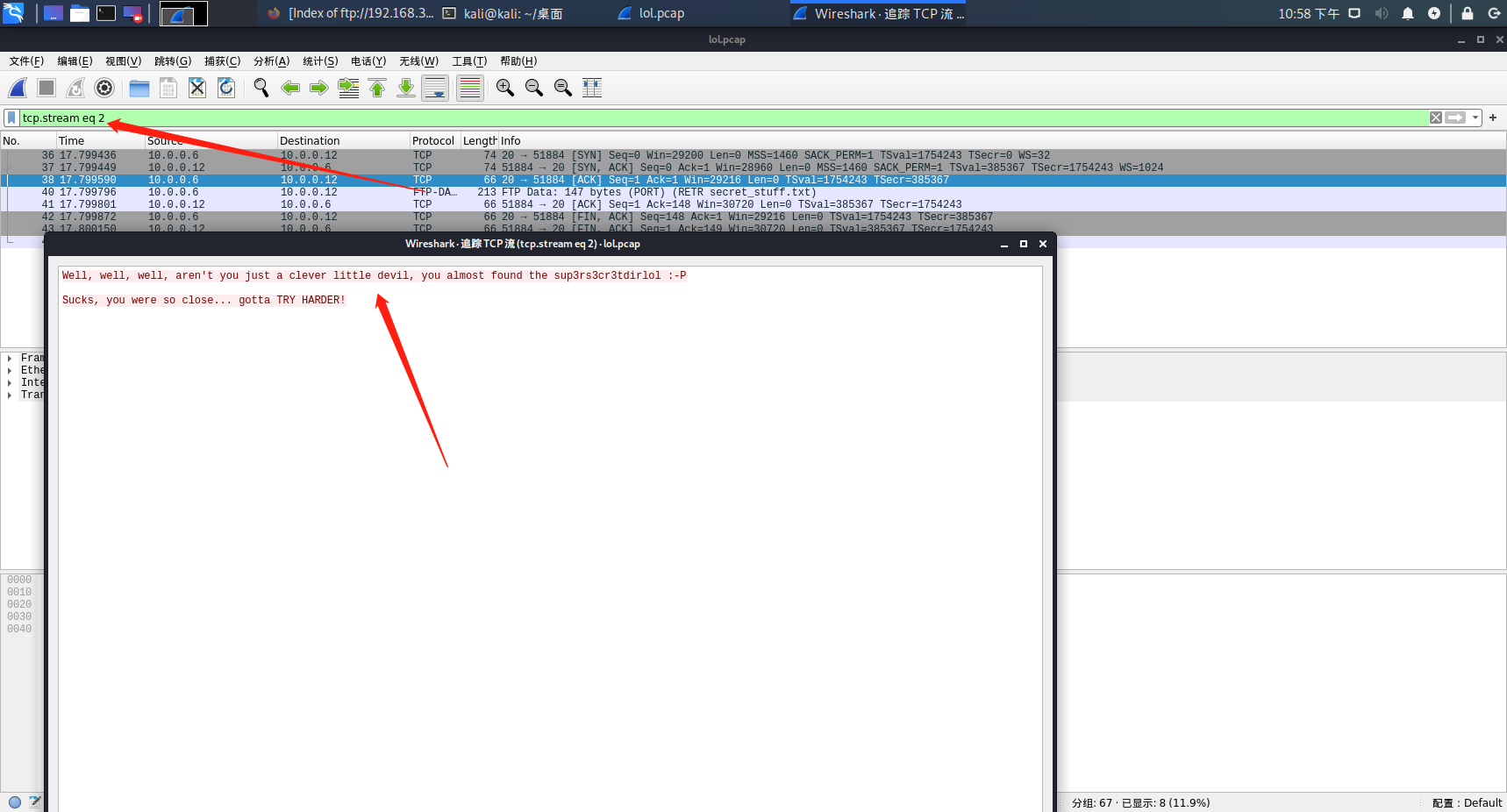Viewport: 1507px width, 812px height.
Task: Open the 统计(S) menu
Action: click(320, 61)
